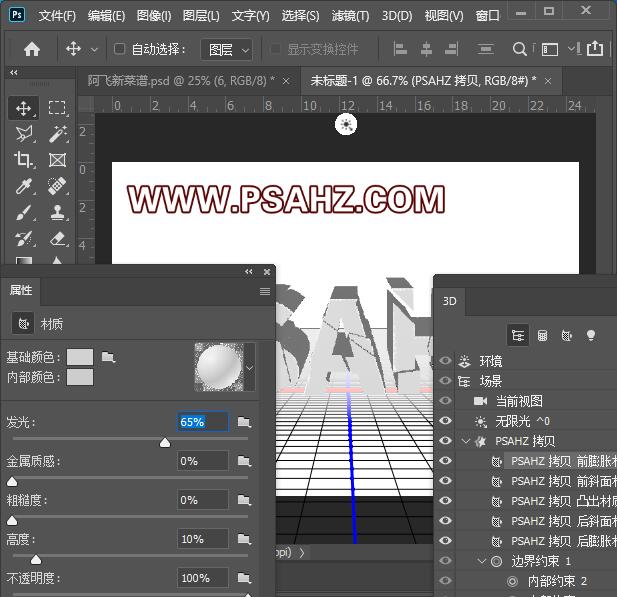Select the Healing Brush tool
Viewport: 617px width, 597px height.
click(57, 186)
